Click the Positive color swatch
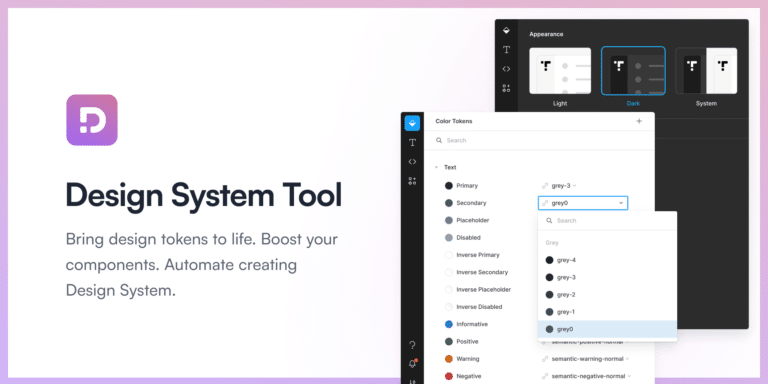The width and height of the screenshot is (768, 384). 449,341
